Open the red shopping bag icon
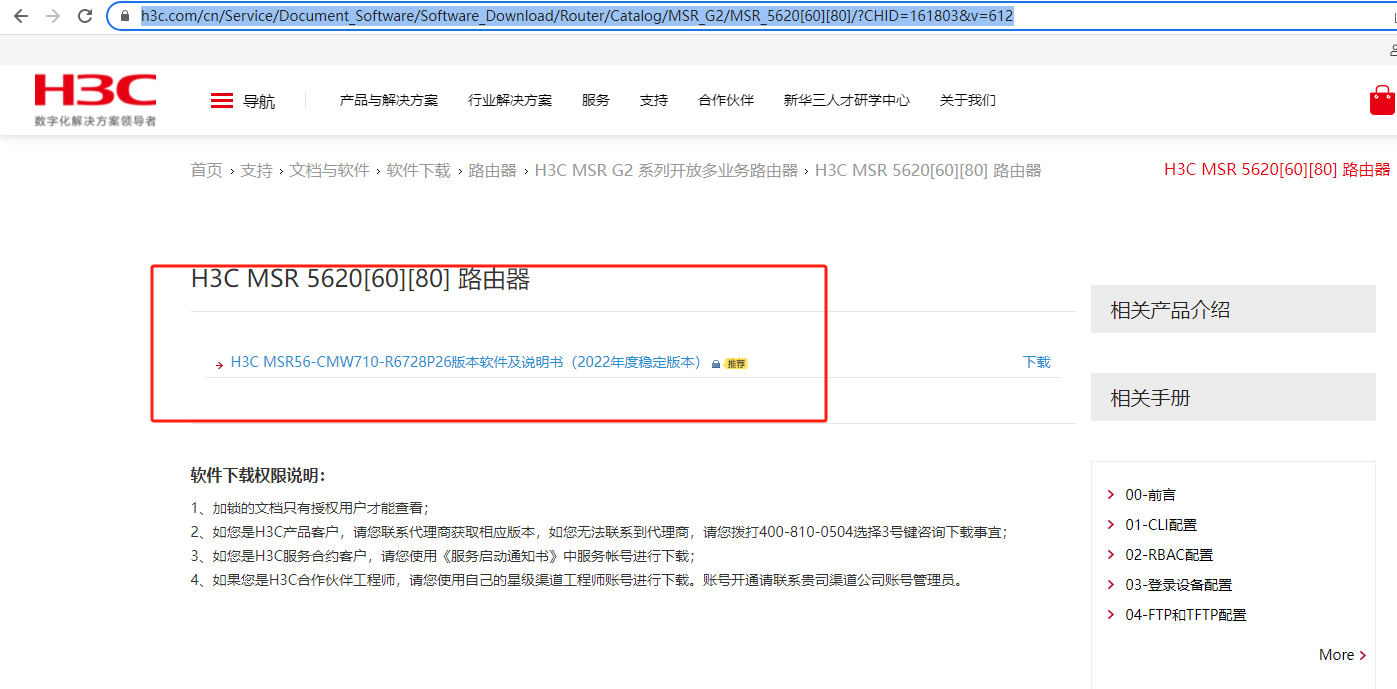 click(x=1382, y=100)
